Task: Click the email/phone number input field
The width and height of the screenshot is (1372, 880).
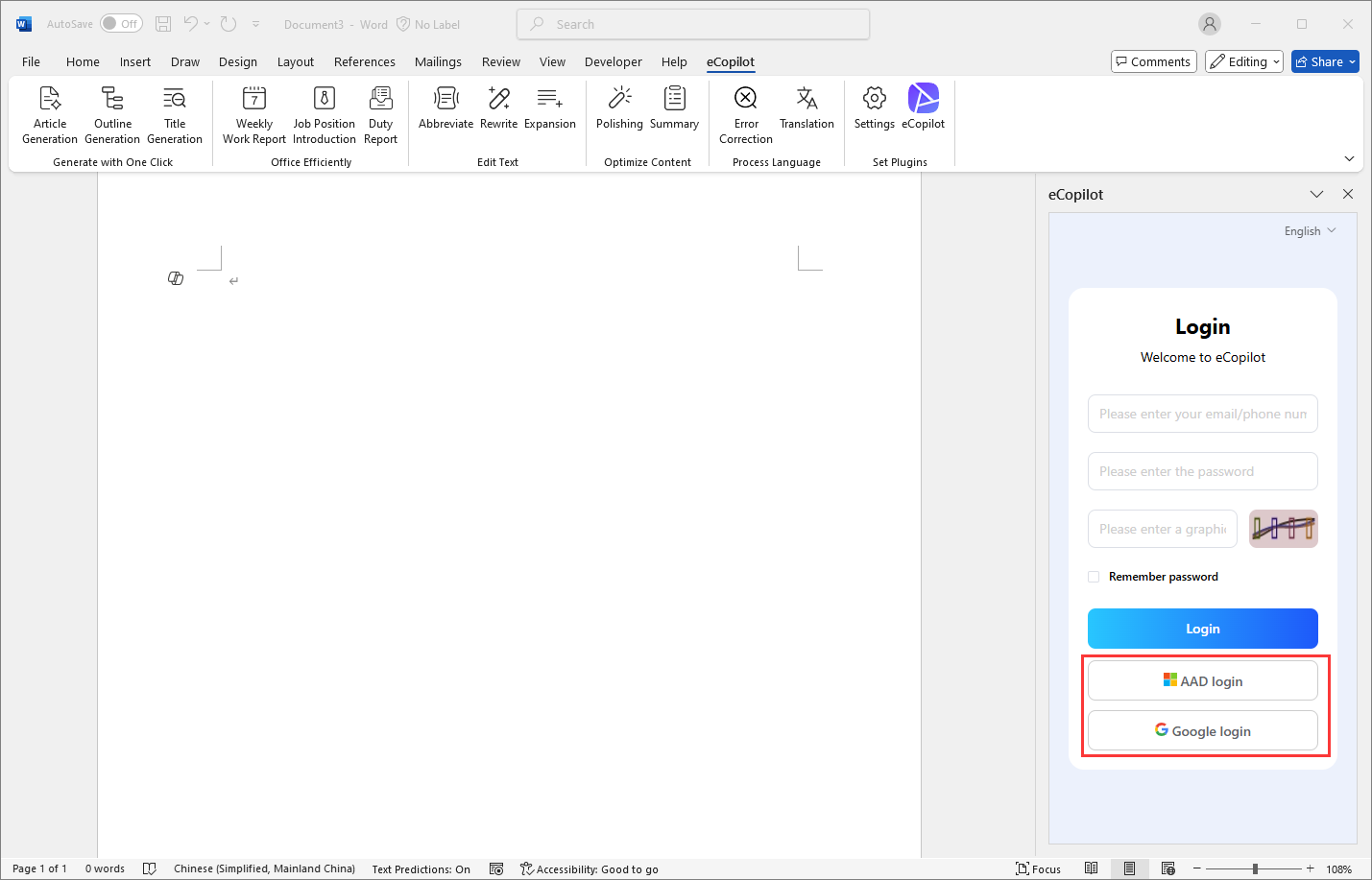Action: coord(1203,414)
